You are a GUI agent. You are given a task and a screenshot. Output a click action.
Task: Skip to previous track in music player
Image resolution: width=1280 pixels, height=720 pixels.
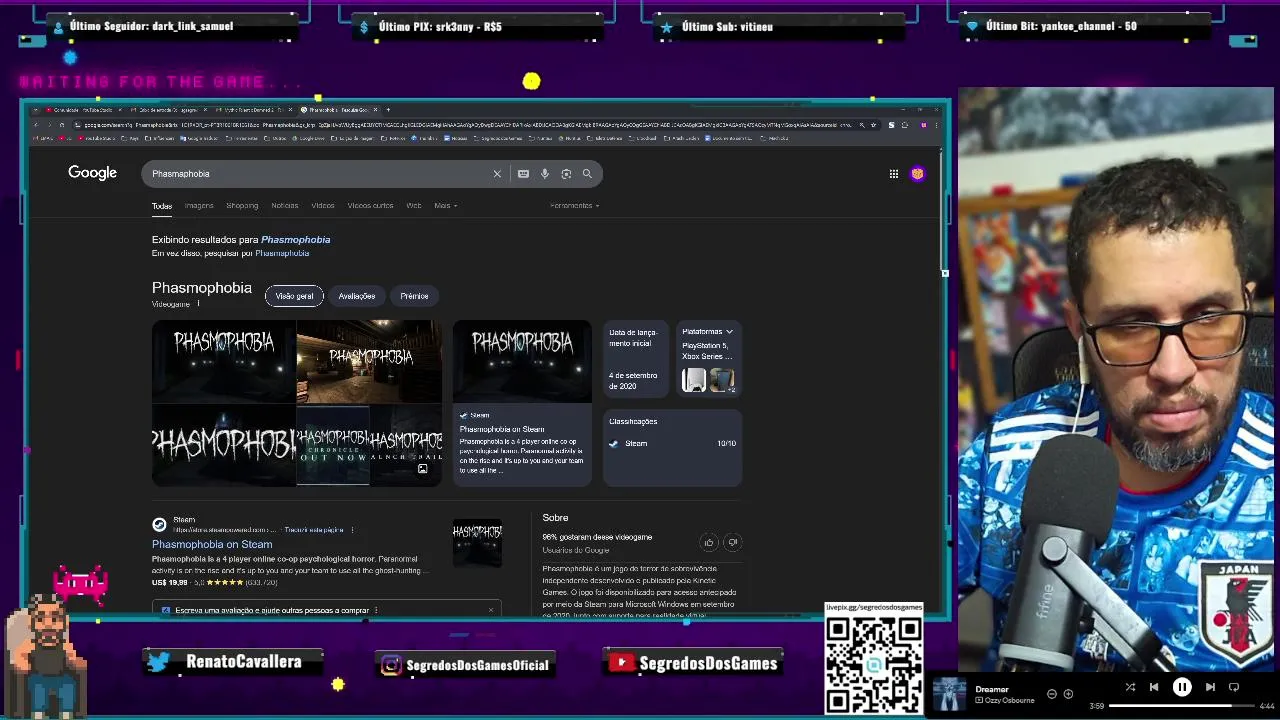click(x=1154, y=687)
